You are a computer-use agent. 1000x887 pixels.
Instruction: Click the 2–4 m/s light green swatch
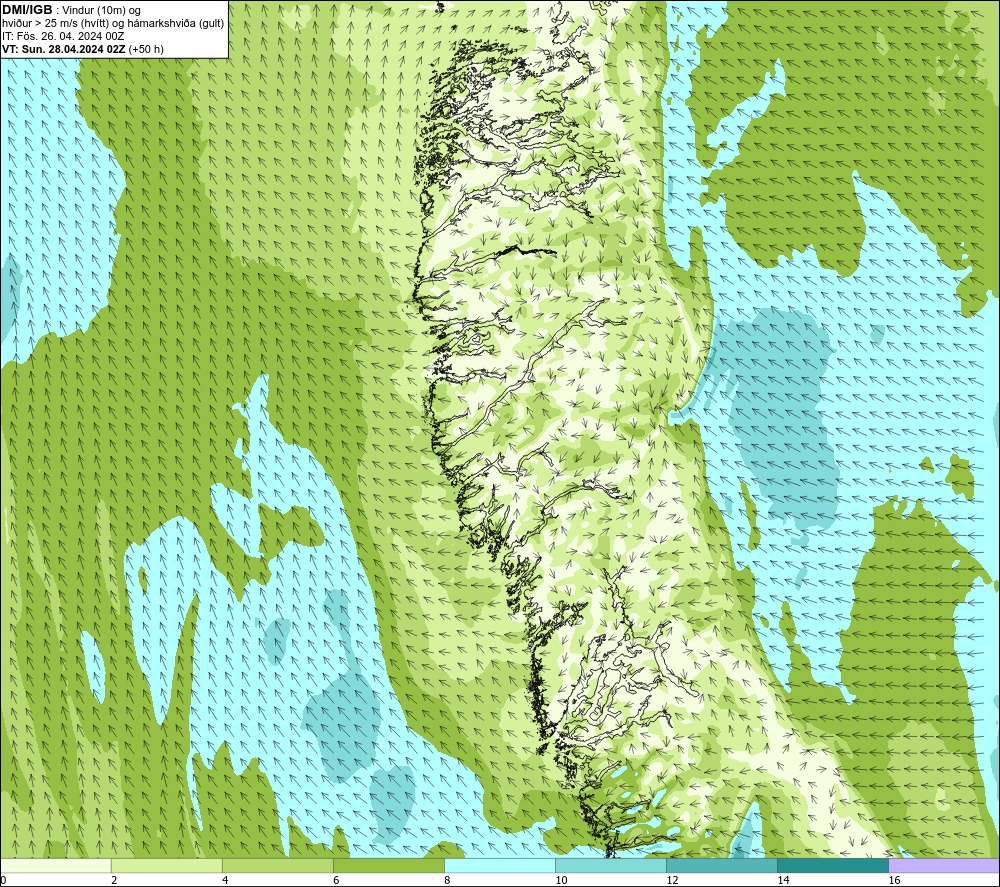point(167,865)
